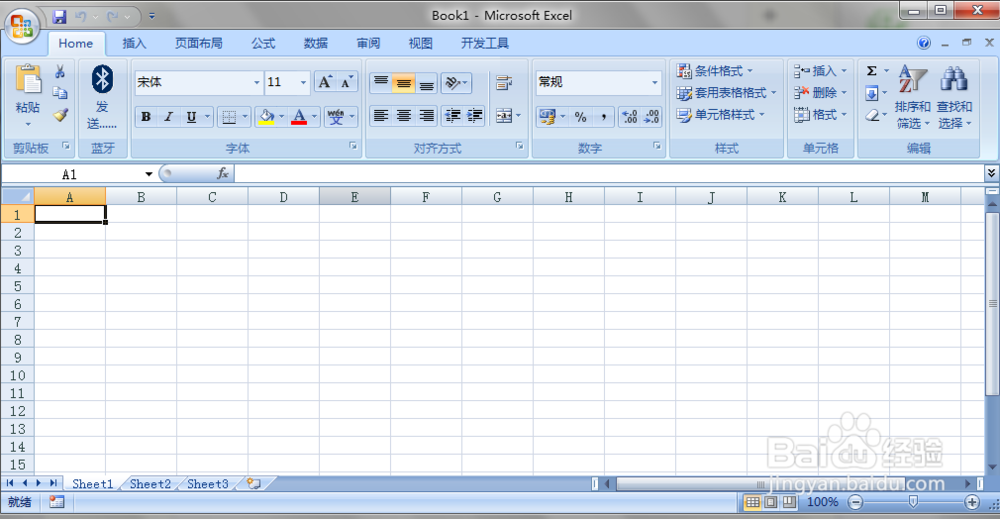Open number format 常规 dropdown
This screenshot has height=519, width=1000.
[654, 83]
